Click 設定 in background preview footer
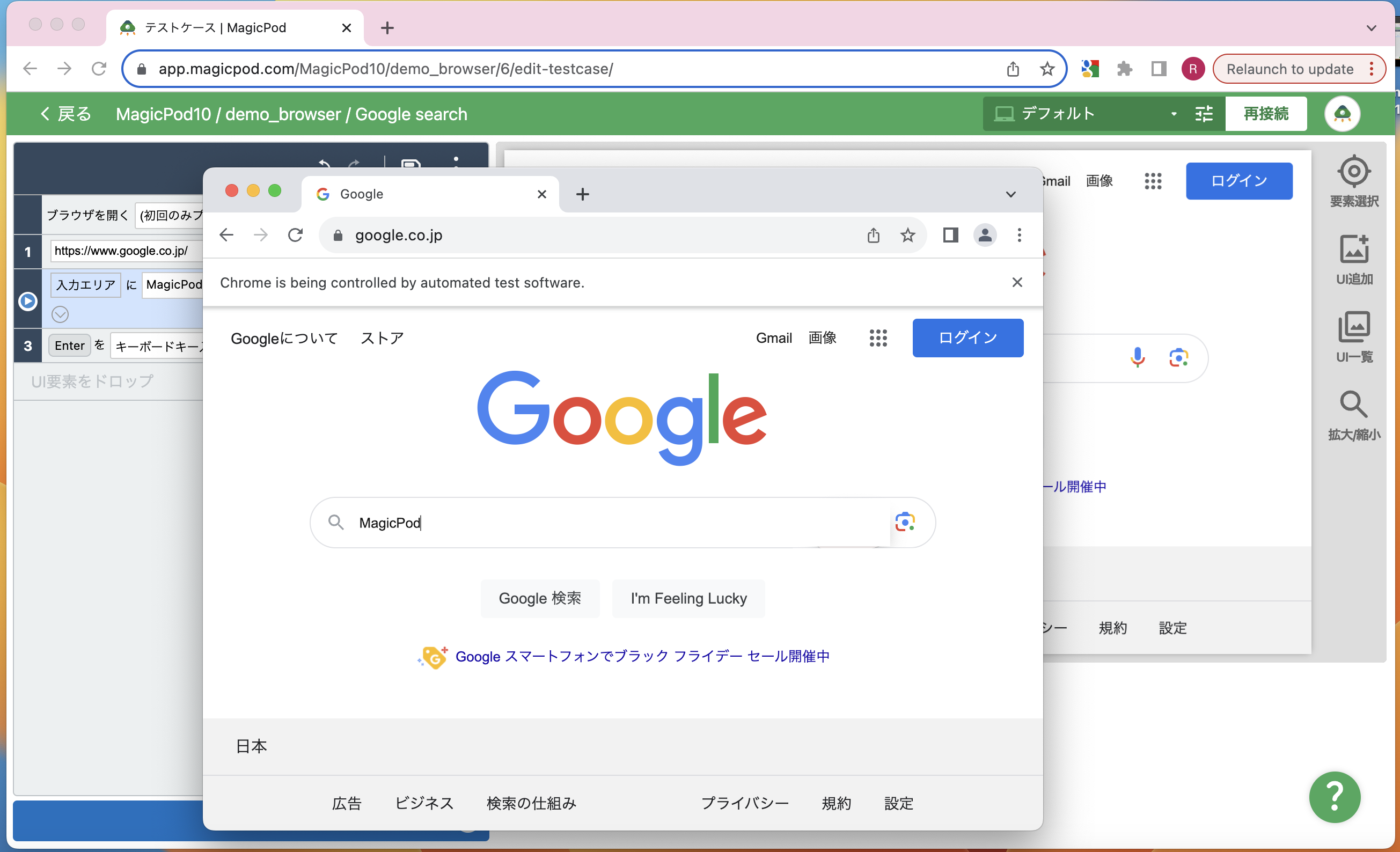The image size is (1400, 852). (1172, 628)
